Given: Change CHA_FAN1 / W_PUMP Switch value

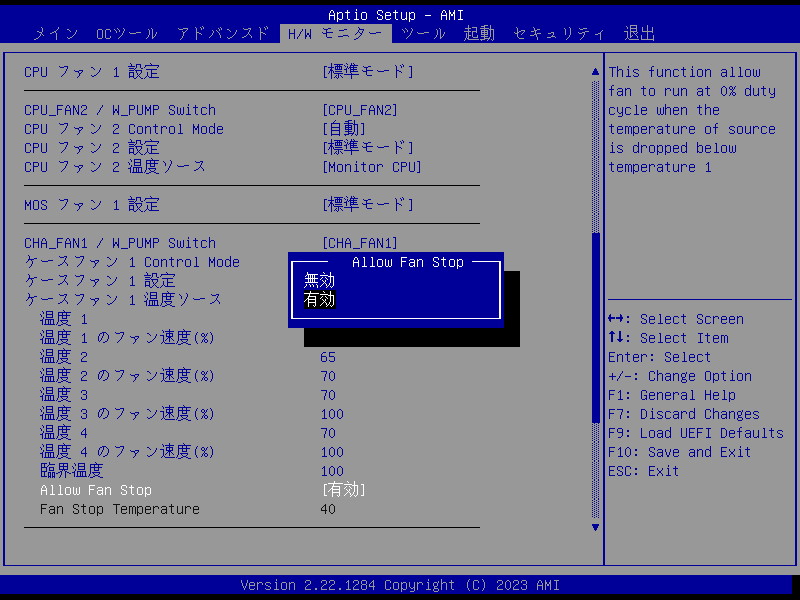Looking at the screenshot, I should 360,243.
